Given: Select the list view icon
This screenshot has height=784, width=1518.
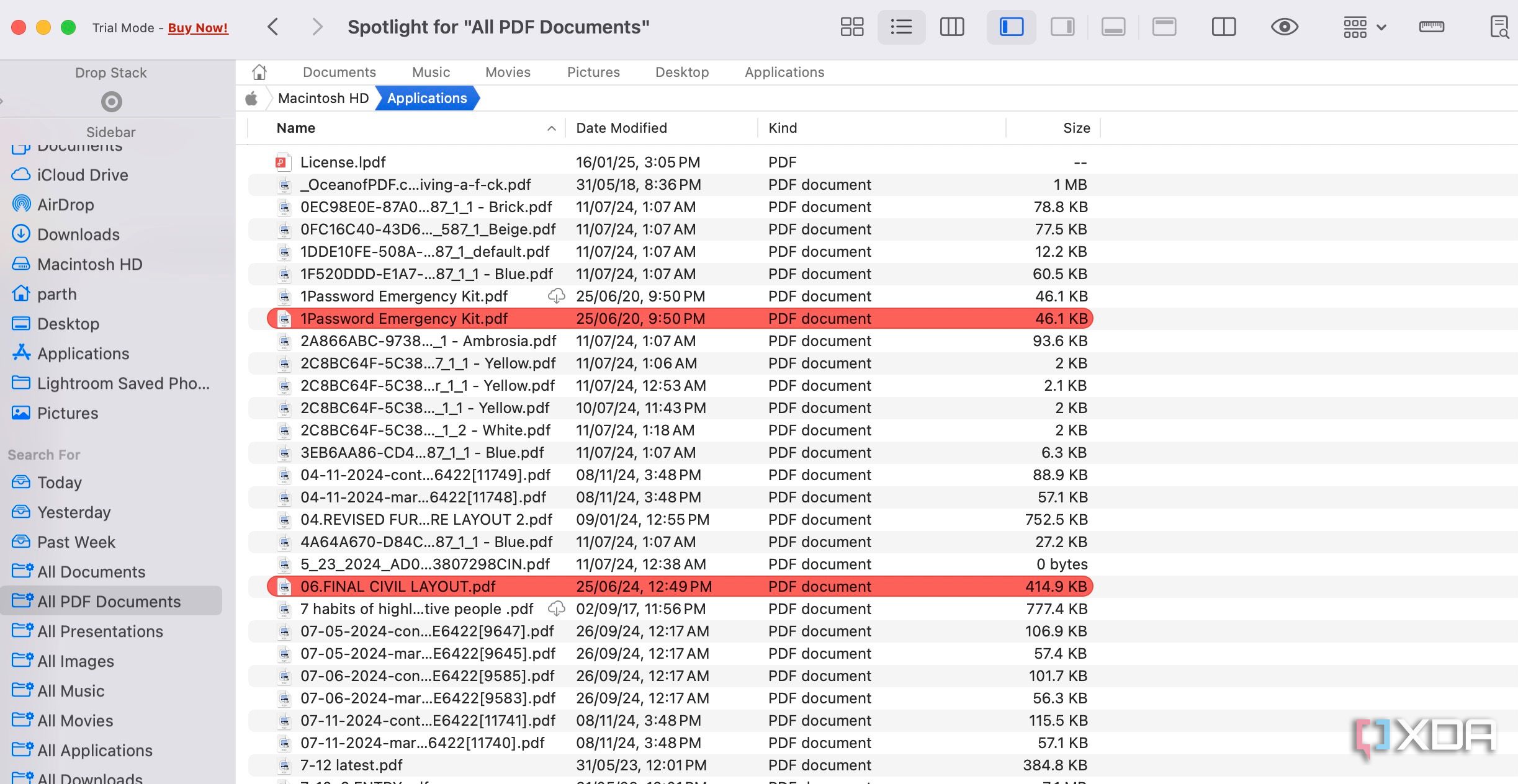Looking at the screenshot, I should click(x=901, y=27).
